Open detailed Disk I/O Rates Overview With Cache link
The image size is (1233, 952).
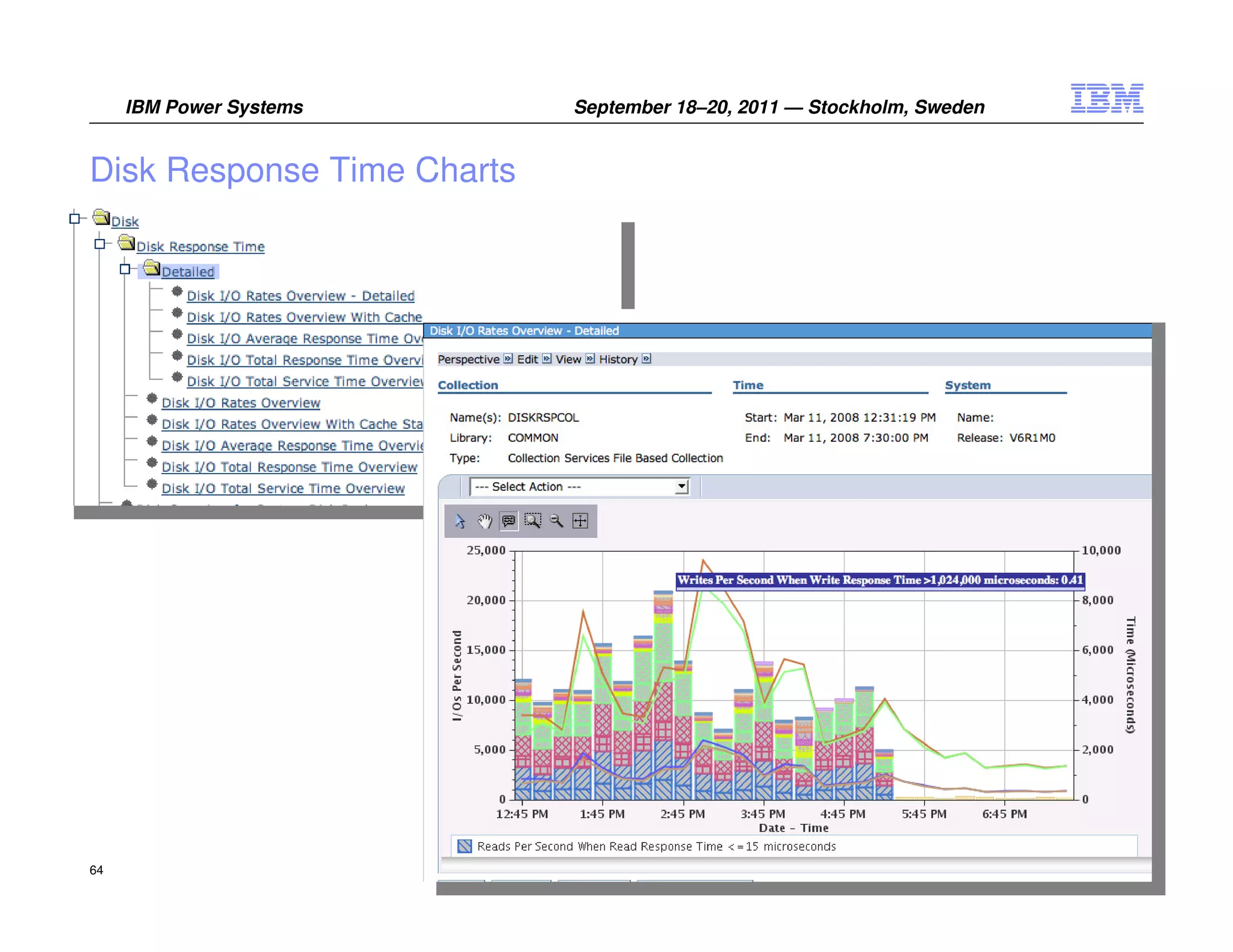[305, 317]
